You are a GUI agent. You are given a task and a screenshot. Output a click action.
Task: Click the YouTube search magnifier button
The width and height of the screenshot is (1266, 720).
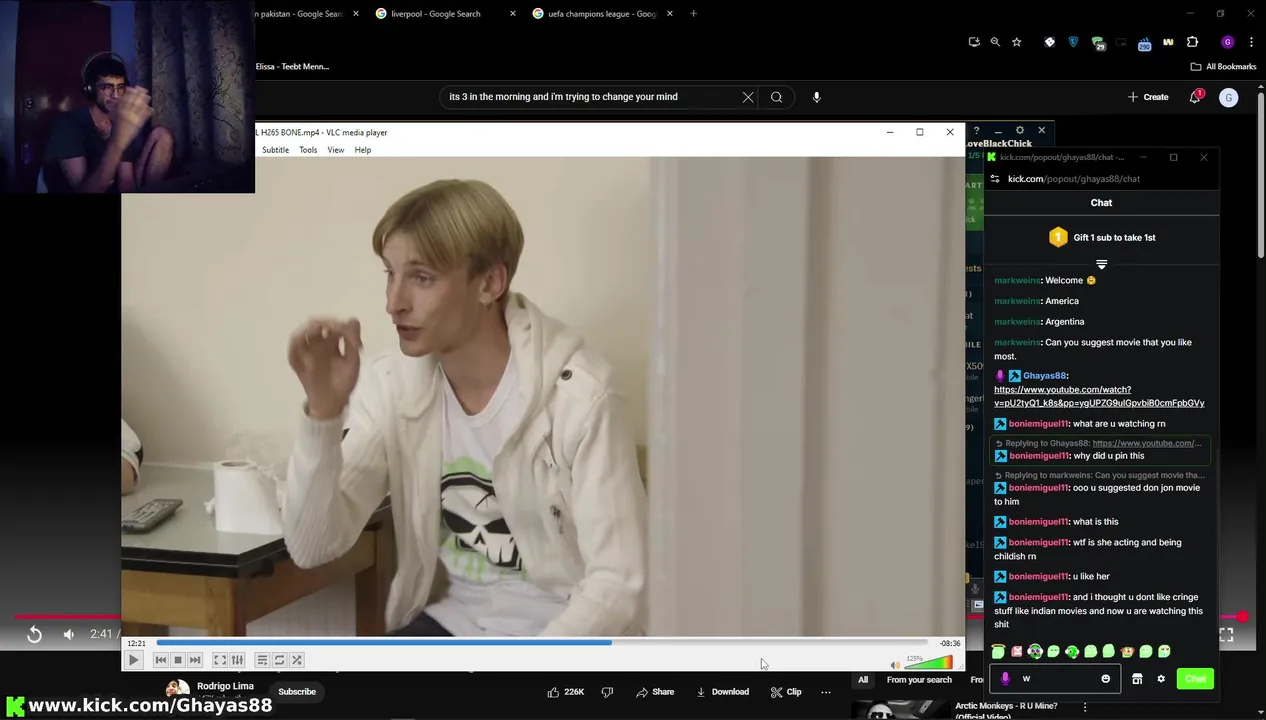[x=776, y=97]
